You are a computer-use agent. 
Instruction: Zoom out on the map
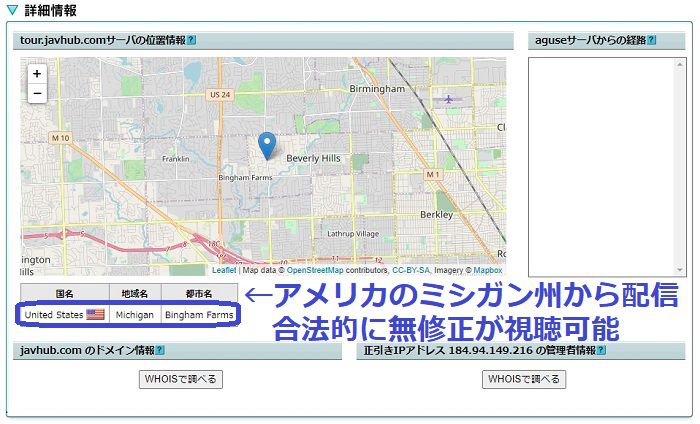pyautogui.click(x=37, y=93)
